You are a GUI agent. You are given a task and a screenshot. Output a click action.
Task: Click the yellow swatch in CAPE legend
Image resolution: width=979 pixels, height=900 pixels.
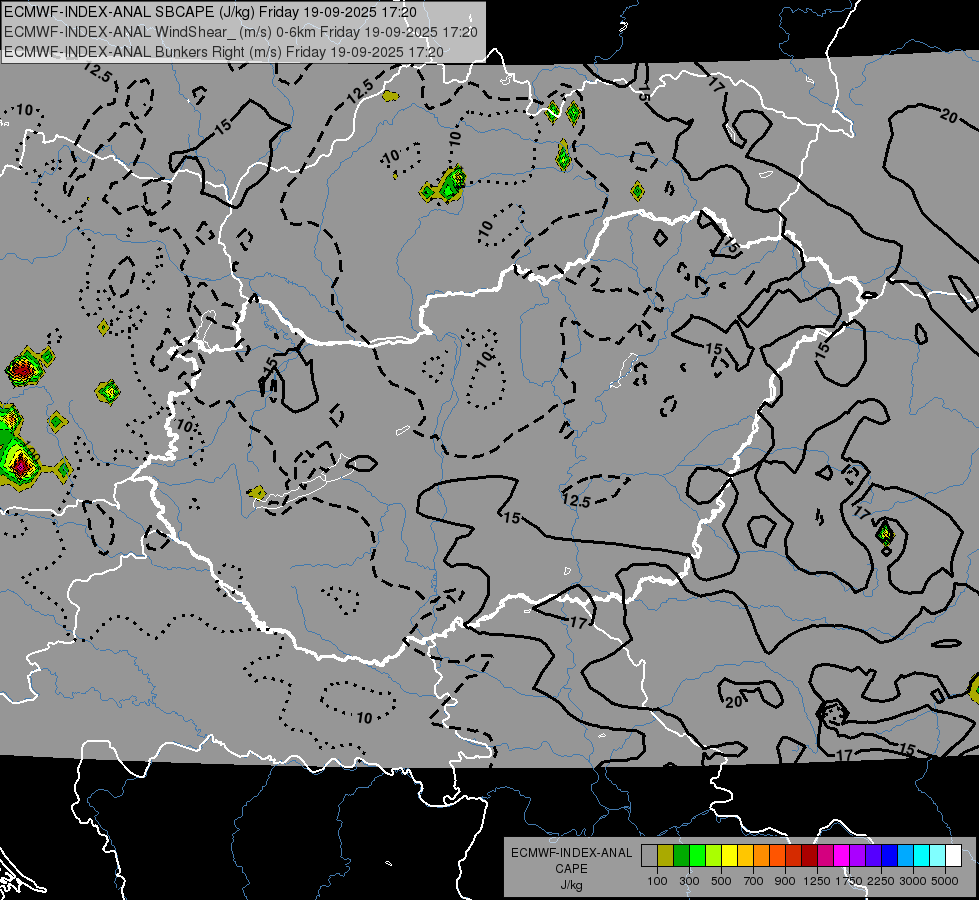729,855
